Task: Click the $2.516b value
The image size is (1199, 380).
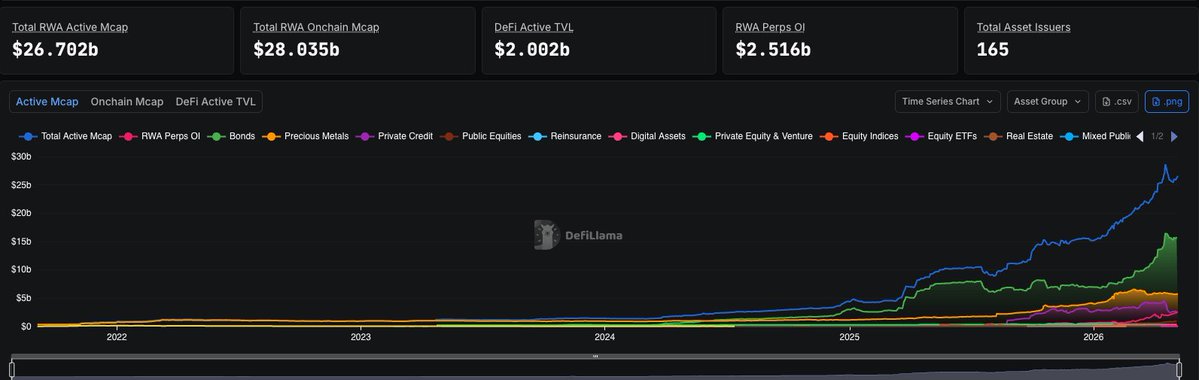Action: [x=773, y=50]
